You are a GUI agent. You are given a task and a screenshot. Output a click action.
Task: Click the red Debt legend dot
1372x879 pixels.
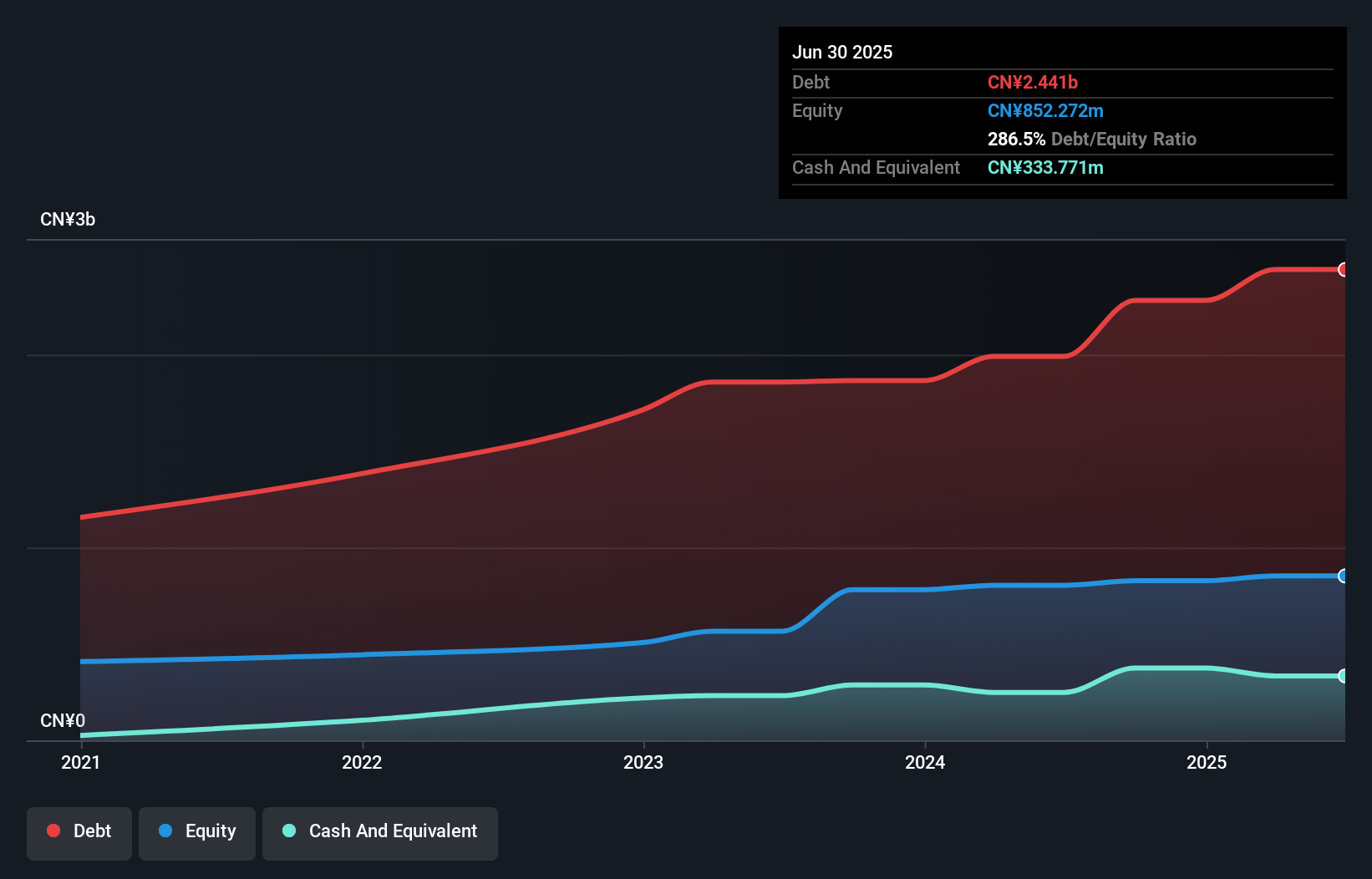tap(53, 831)
